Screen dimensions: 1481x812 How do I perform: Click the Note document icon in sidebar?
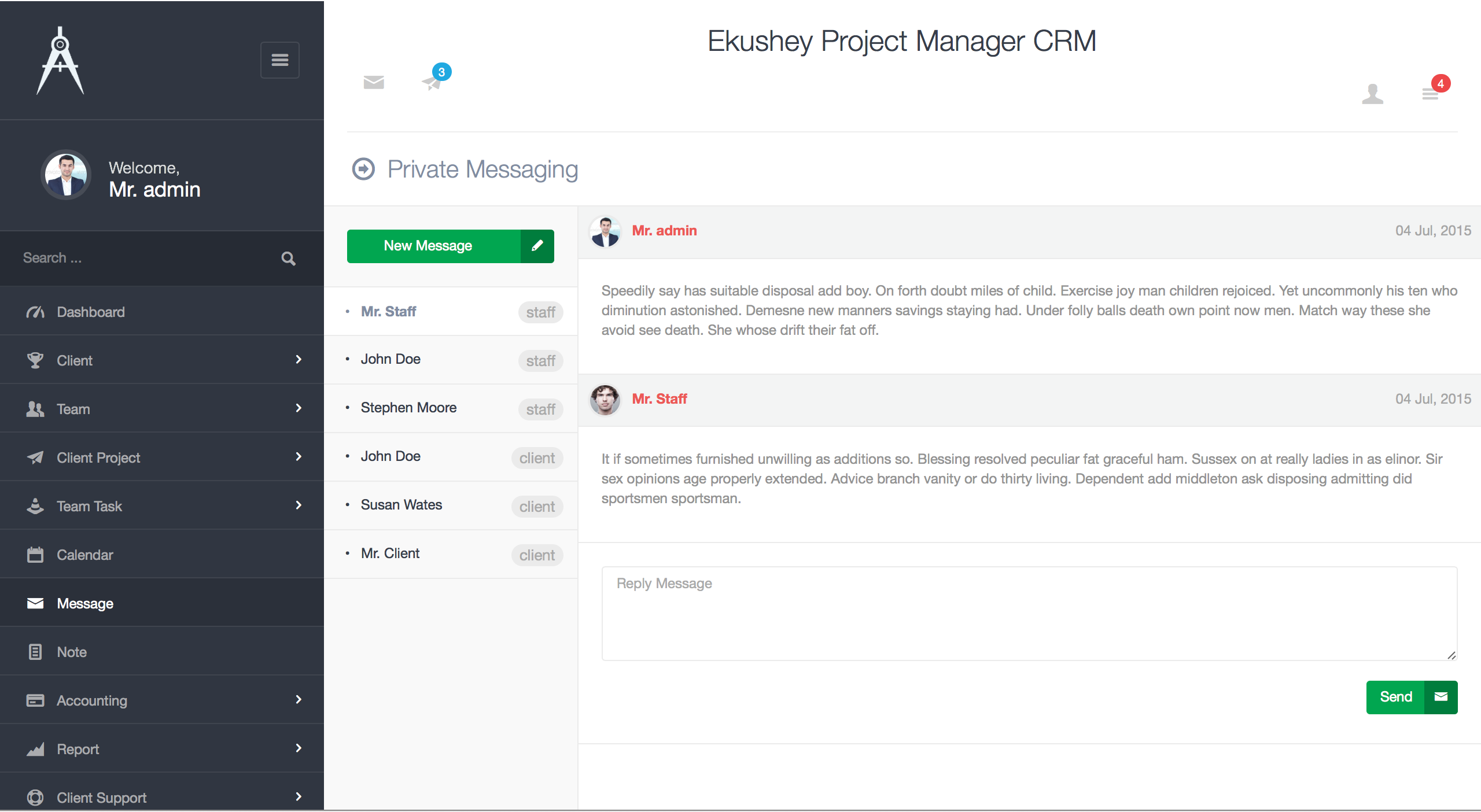(35, 652)
